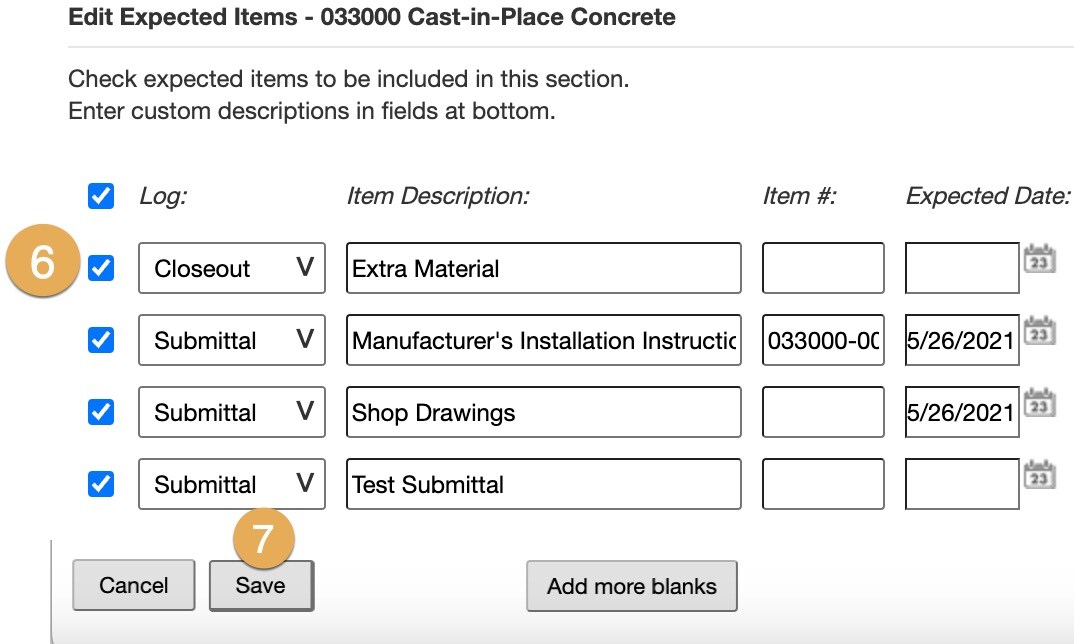Open calendar picker for Manufacturer's Installation Instructions row
The image size is (1074, 644).
[1040, 331]
